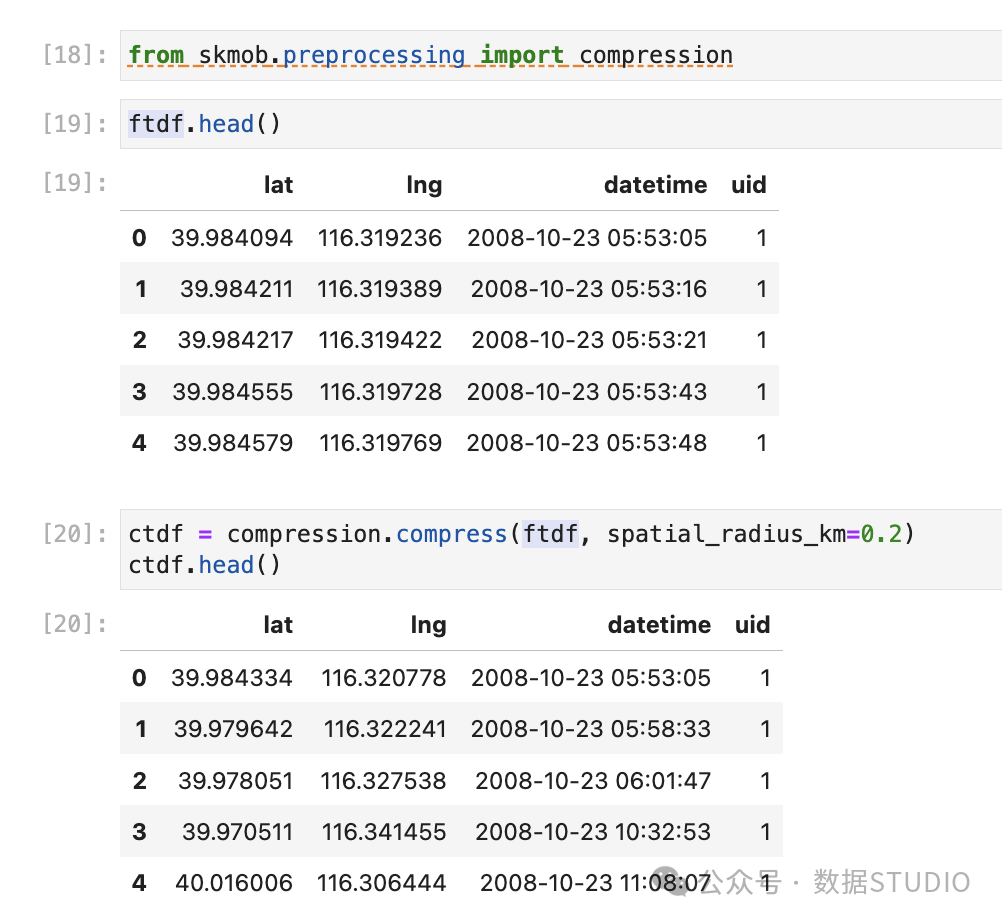Image resolution: width=1002 pixels, height=922 pixels.
Task: Select the lng value 116.322241
Action: click(x=385, y=729)
